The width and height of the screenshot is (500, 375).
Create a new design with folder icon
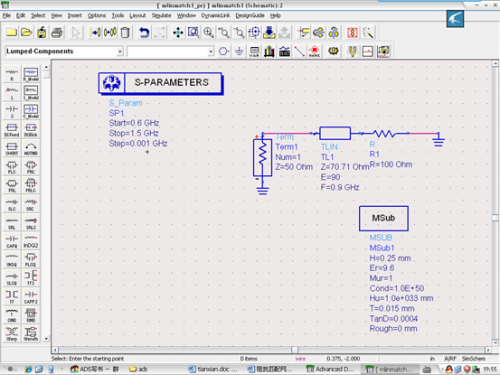(11, 32)
